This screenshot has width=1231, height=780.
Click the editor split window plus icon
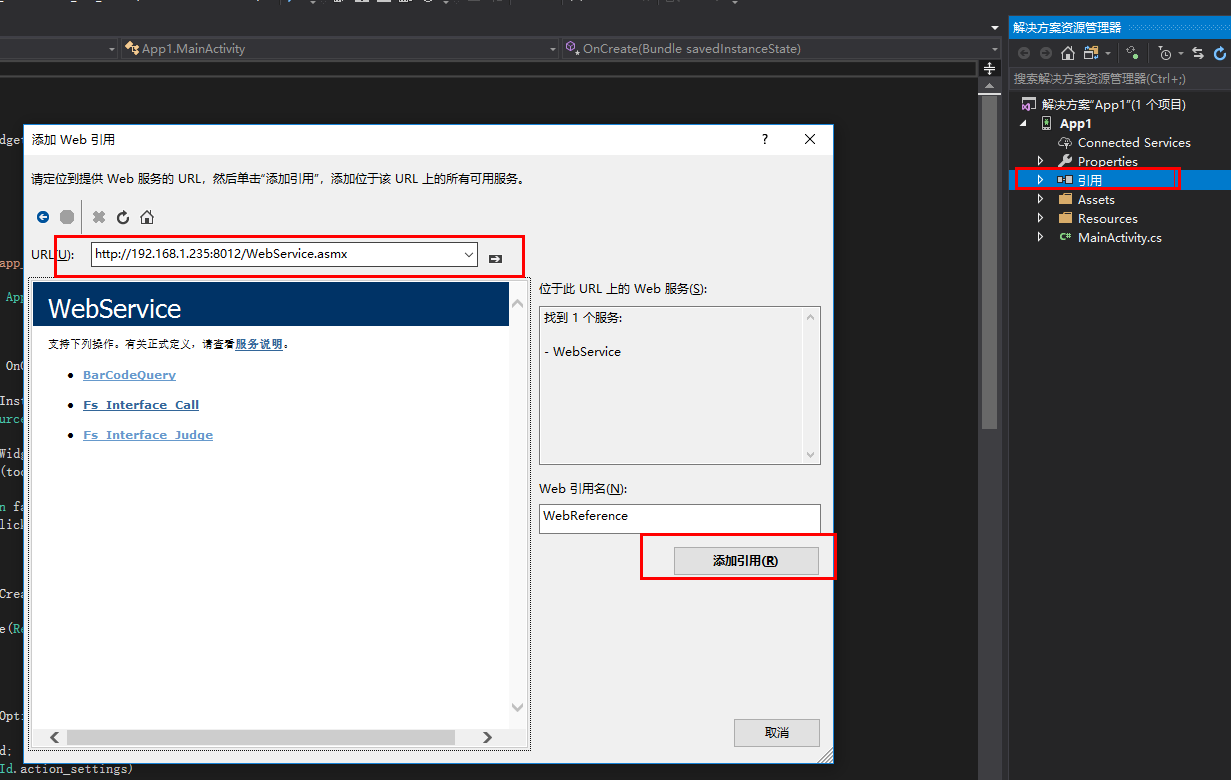[x=990, y=69]
